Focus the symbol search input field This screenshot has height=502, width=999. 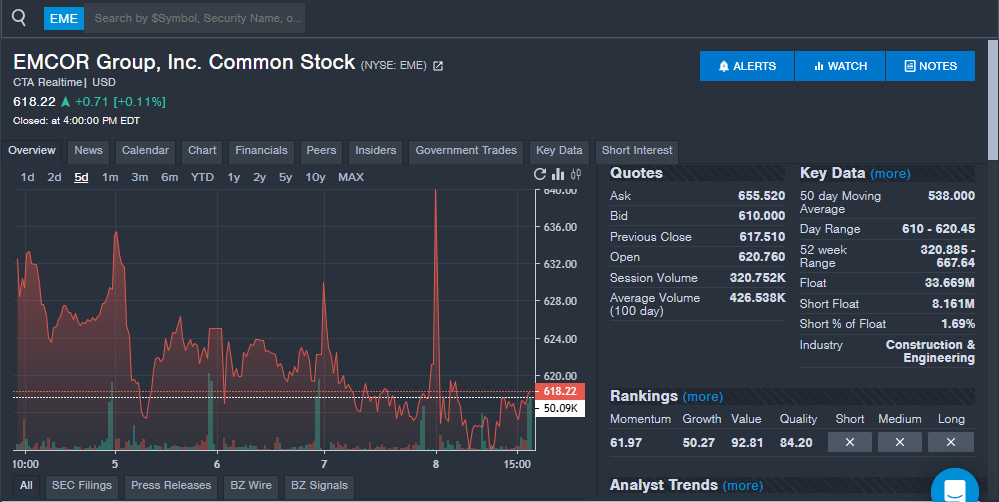point(194,18)
